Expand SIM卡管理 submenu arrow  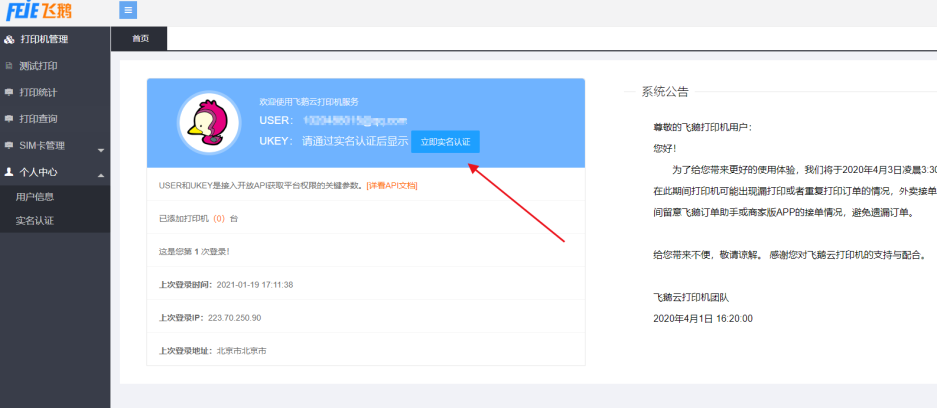(x=100, y=149)
